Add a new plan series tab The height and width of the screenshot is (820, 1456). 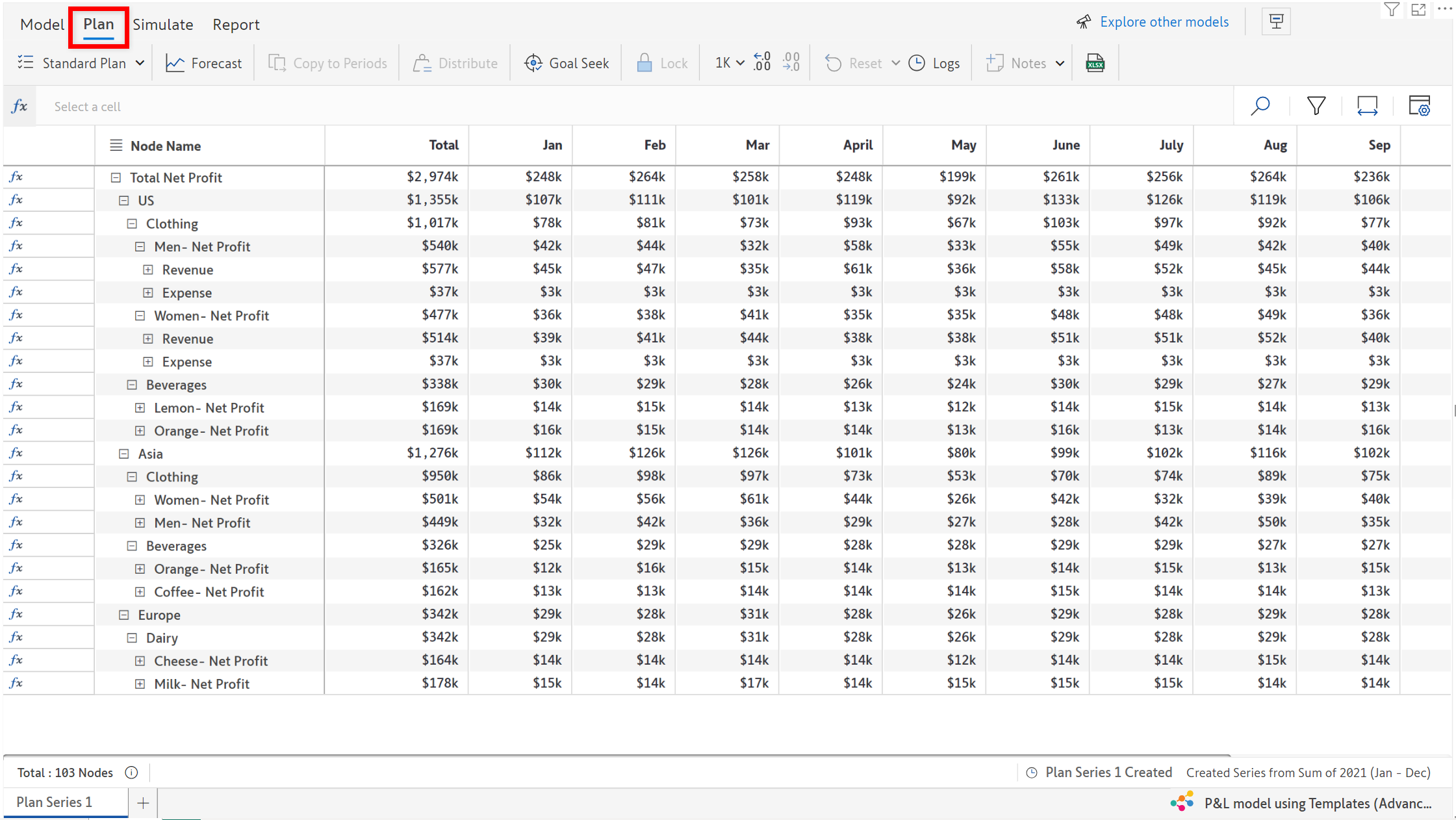pyautogui.click(x=143, y=803)
